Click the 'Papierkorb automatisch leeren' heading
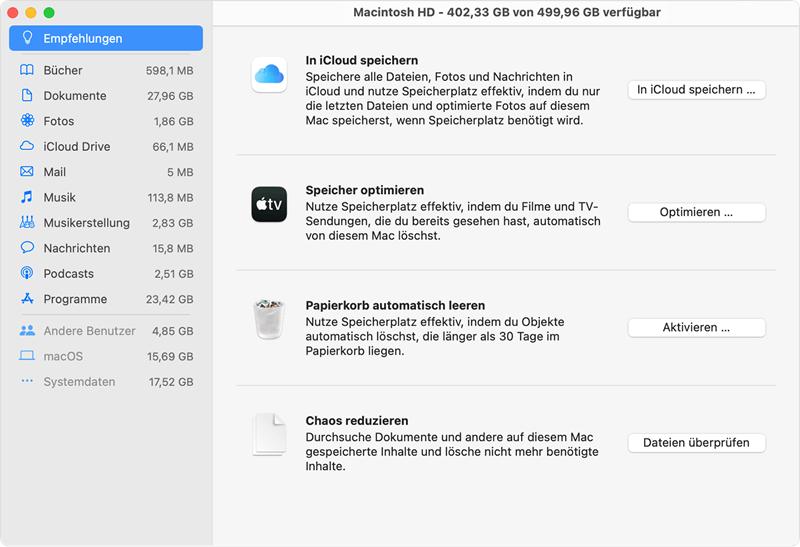Viewport: 800px width, 547px height. coord(395,306)
